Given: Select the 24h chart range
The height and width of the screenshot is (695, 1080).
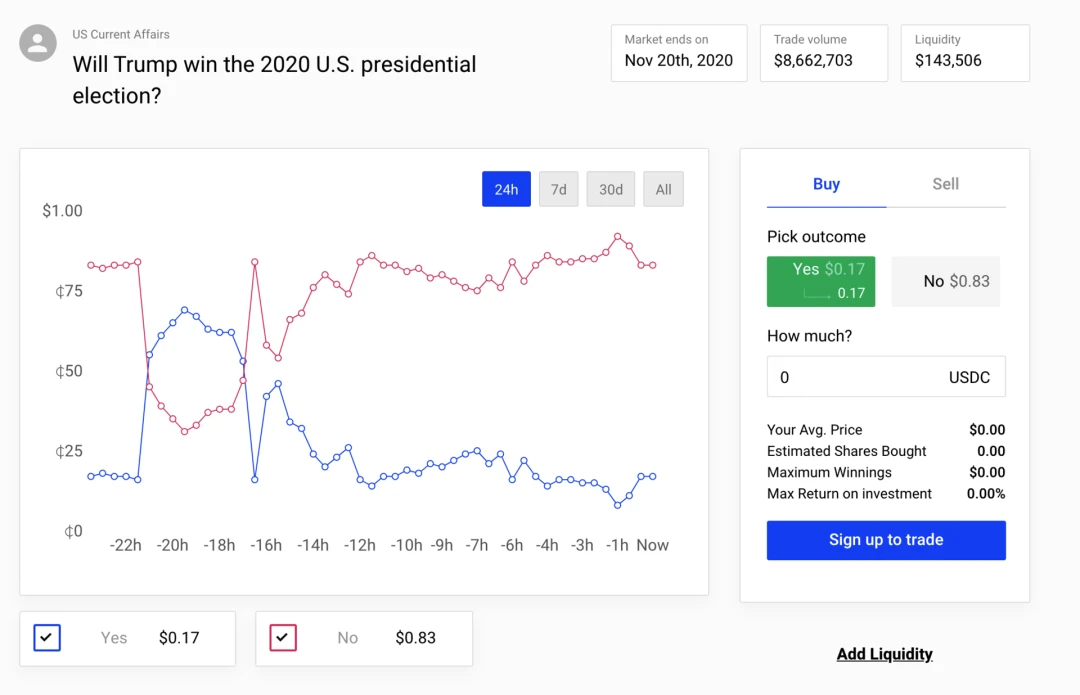Looking at the screenshot, I should 506,189.
